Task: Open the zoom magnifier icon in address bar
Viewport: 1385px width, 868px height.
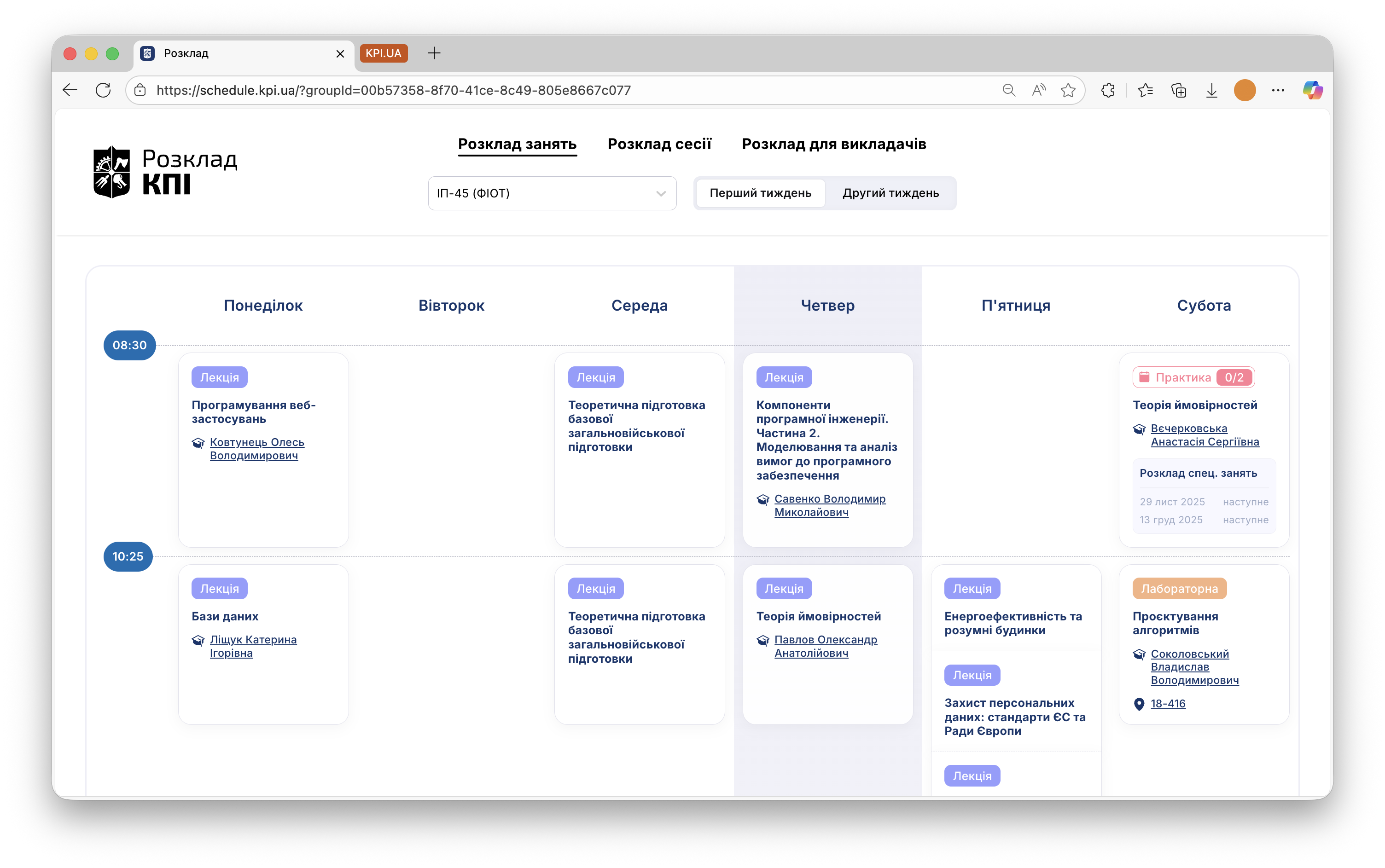Action: pos(1009,90)
